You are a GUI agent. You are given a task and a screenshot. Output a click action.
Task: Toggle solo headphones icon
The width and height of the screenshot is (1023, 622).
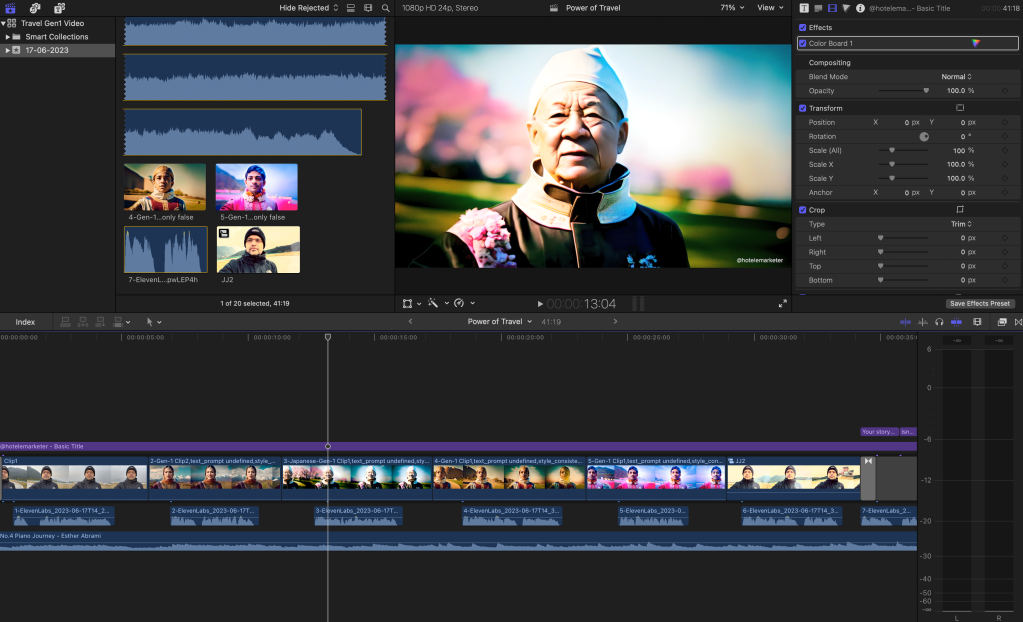[x=939, y=322]
